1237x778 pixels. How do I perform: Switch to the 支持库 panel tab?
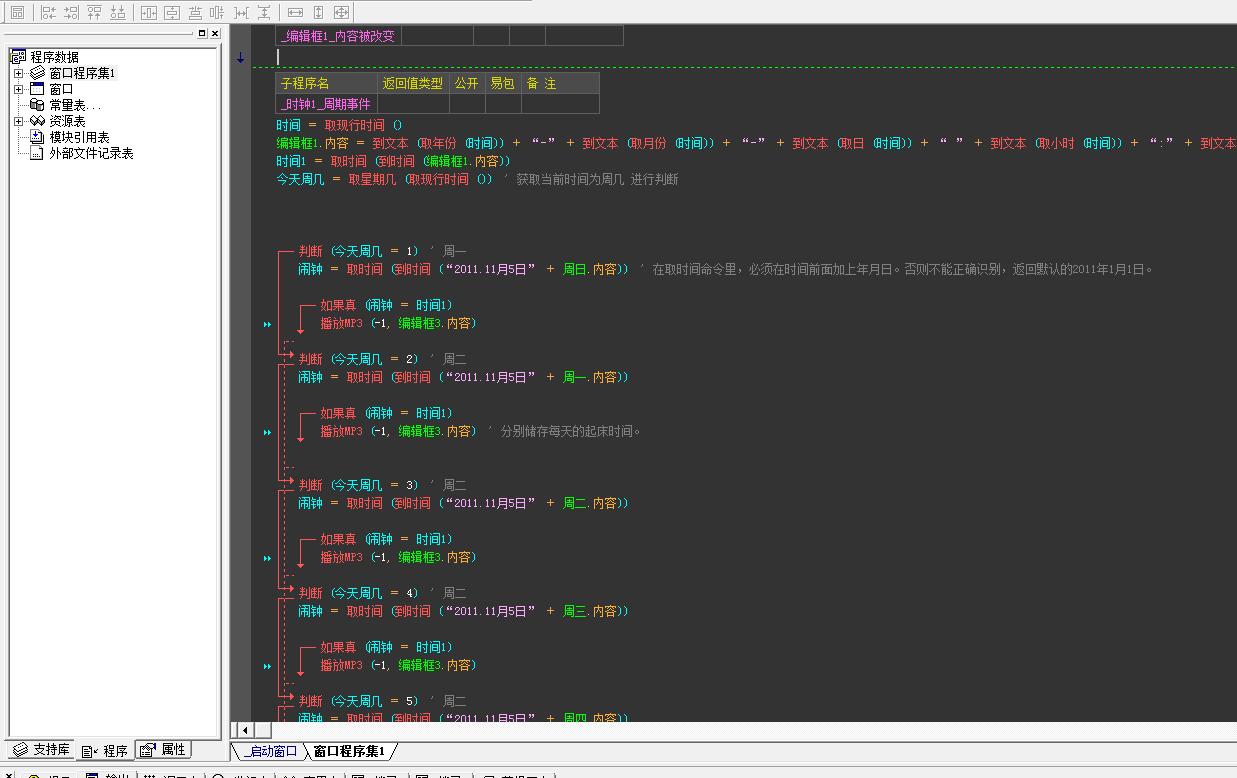(x=41, y=749)
